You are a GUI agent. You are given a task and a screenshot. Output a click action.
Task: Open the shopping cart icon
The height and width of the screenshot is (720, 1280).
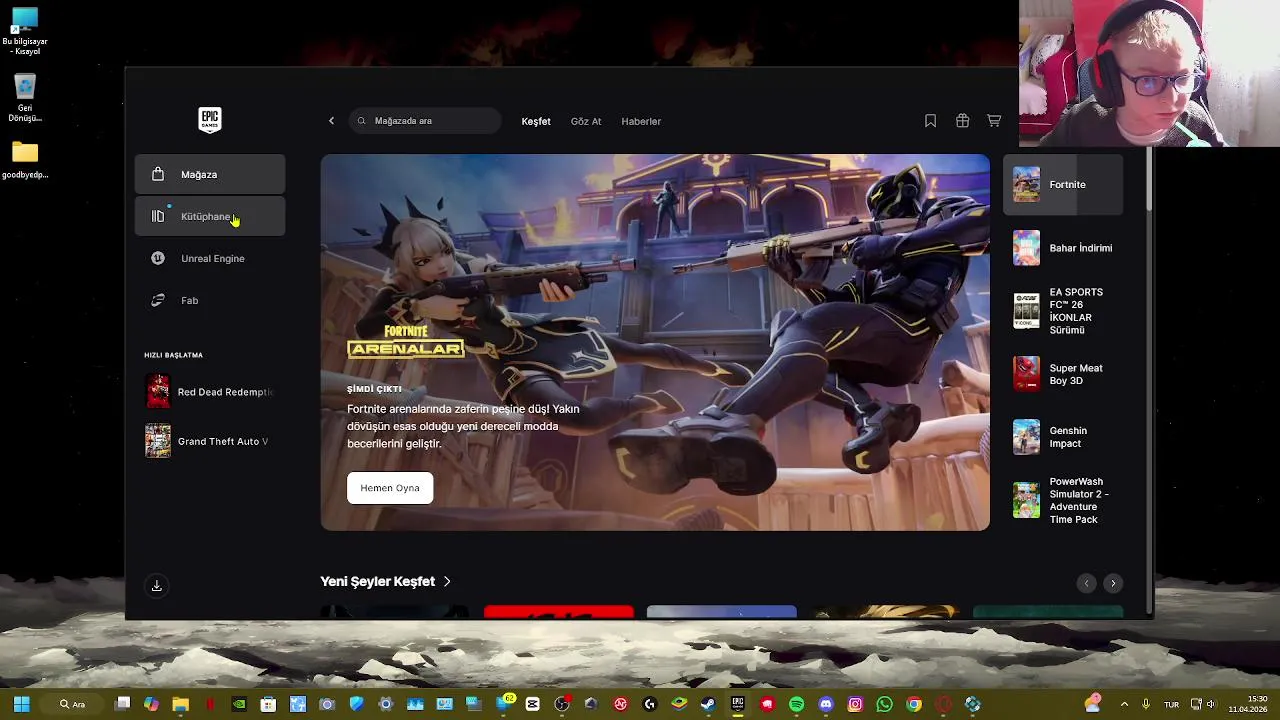point(994,121)
